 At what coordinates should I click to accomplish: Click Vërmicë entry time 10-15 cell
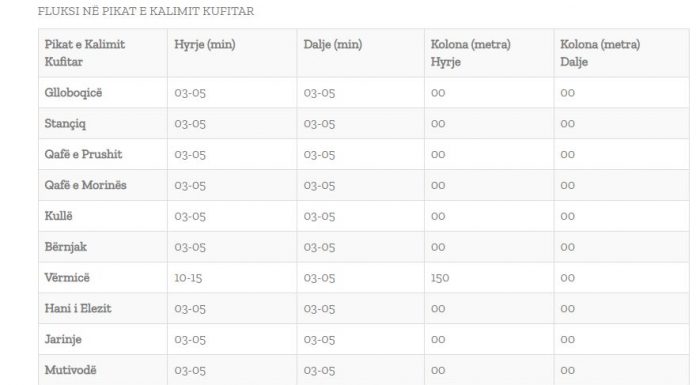pos(188,278)
